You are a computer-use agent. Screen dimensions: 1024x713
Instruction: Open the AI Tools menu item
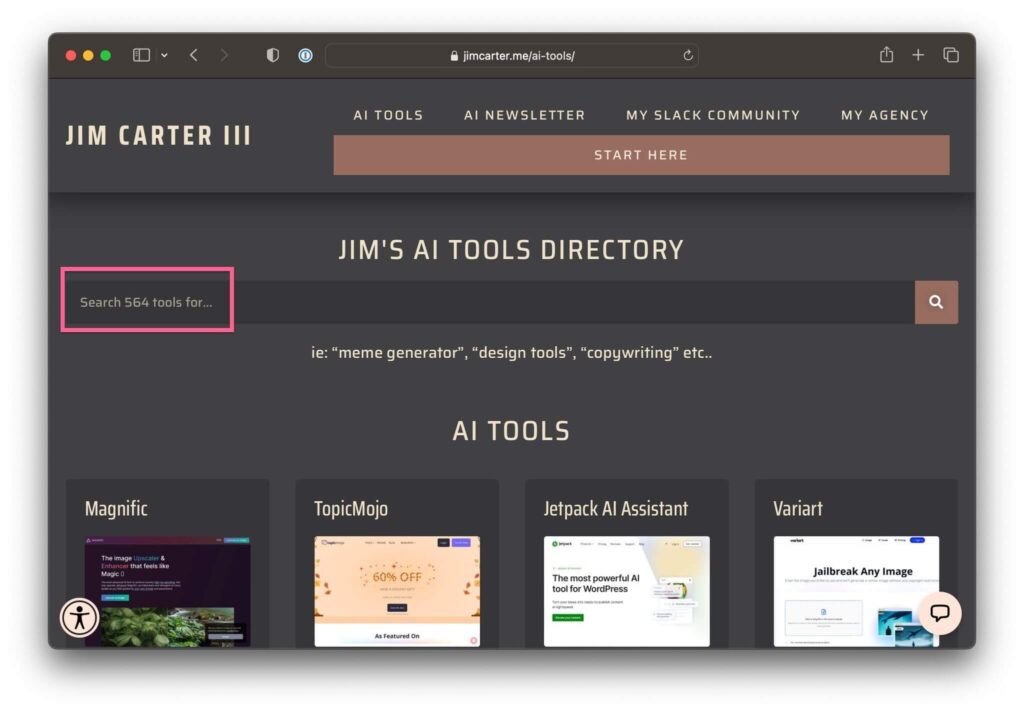click(388, 115)
